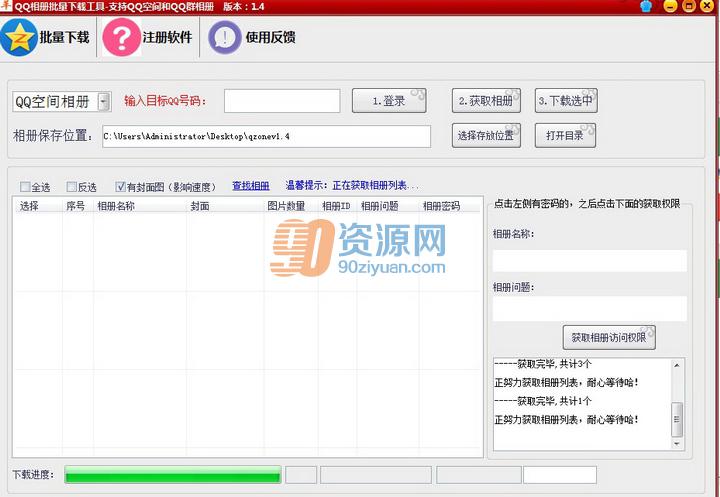
Task: Click the 1.登录 button
Action: click(389, 101)
